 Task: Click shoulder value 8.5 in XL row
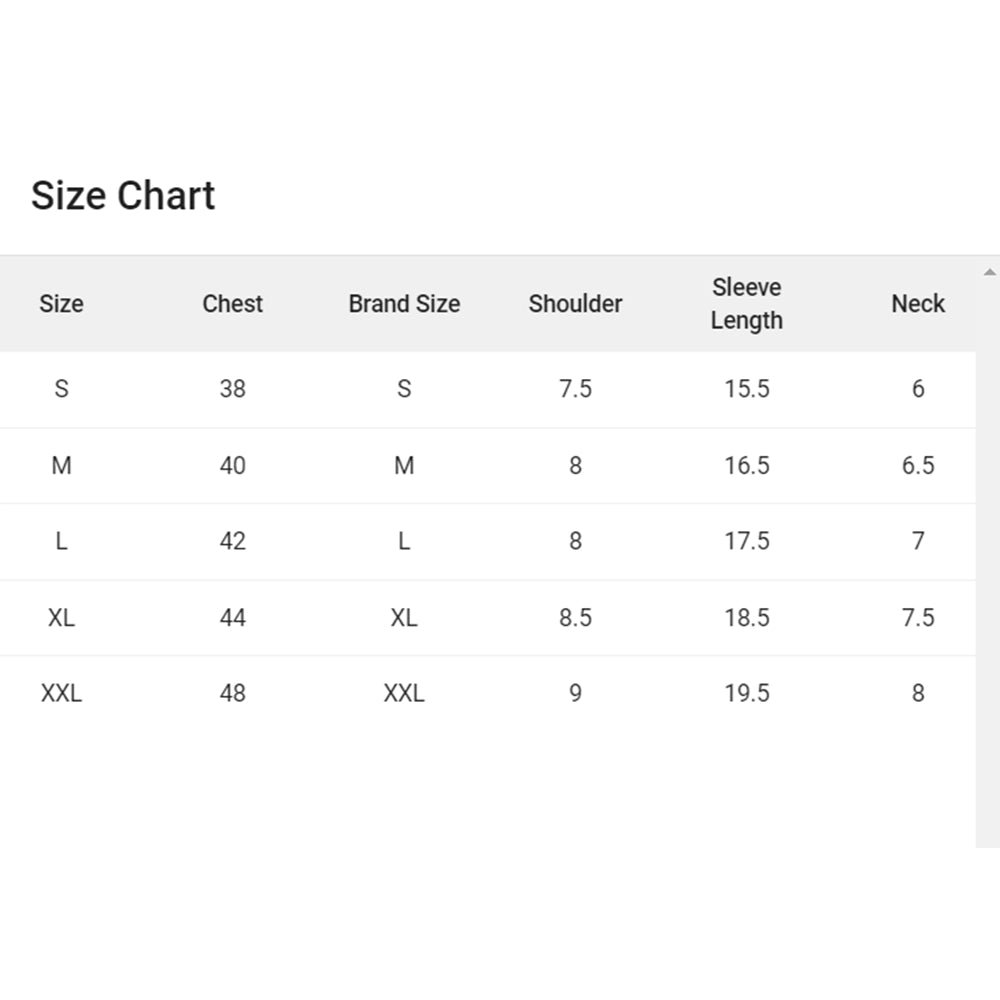pyautogui.click(x=575, y=617)
